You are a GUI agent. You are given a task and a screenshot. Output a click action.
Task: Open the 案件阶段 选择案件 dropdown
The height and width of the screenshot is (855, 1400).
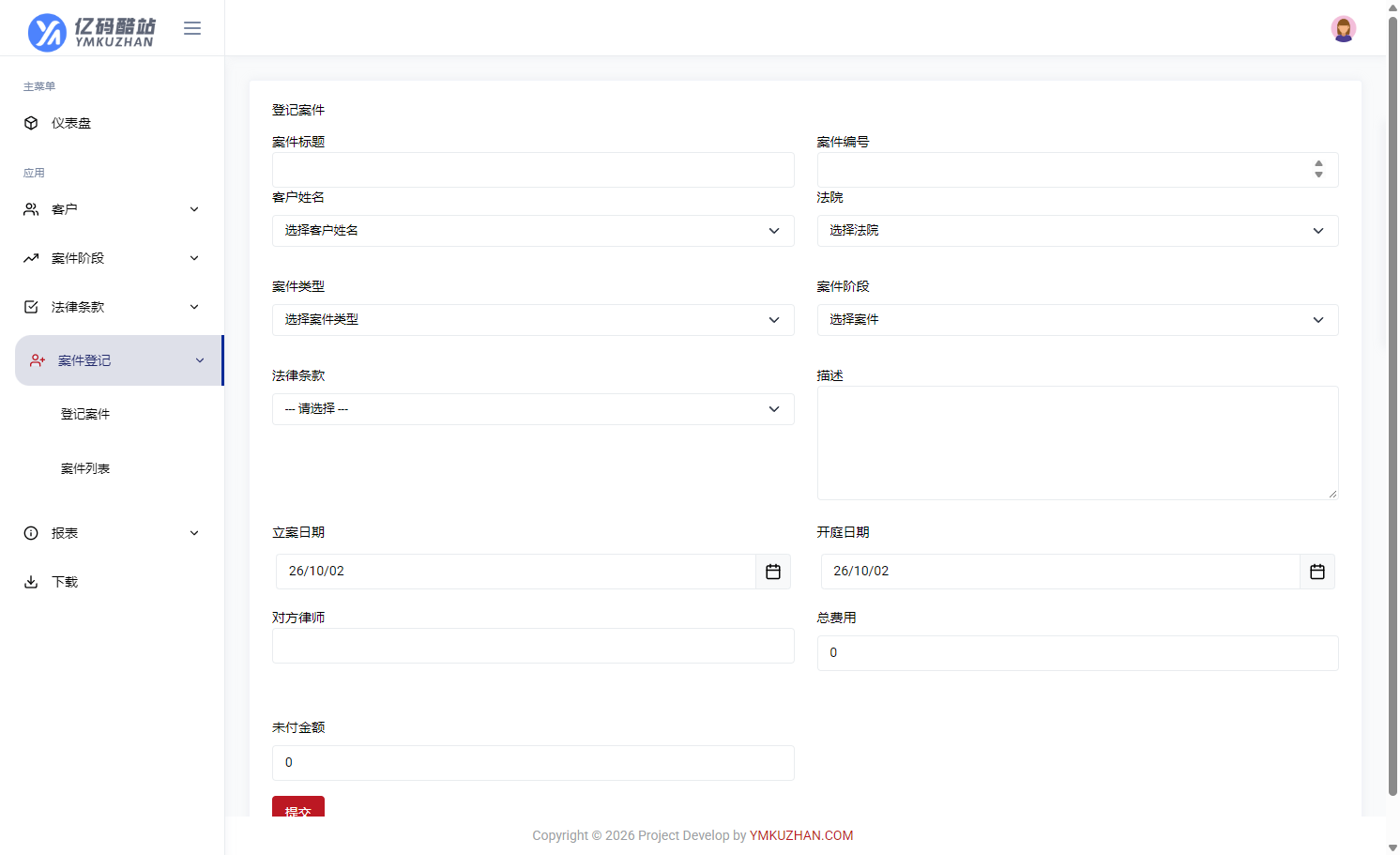pos(1077,320)
